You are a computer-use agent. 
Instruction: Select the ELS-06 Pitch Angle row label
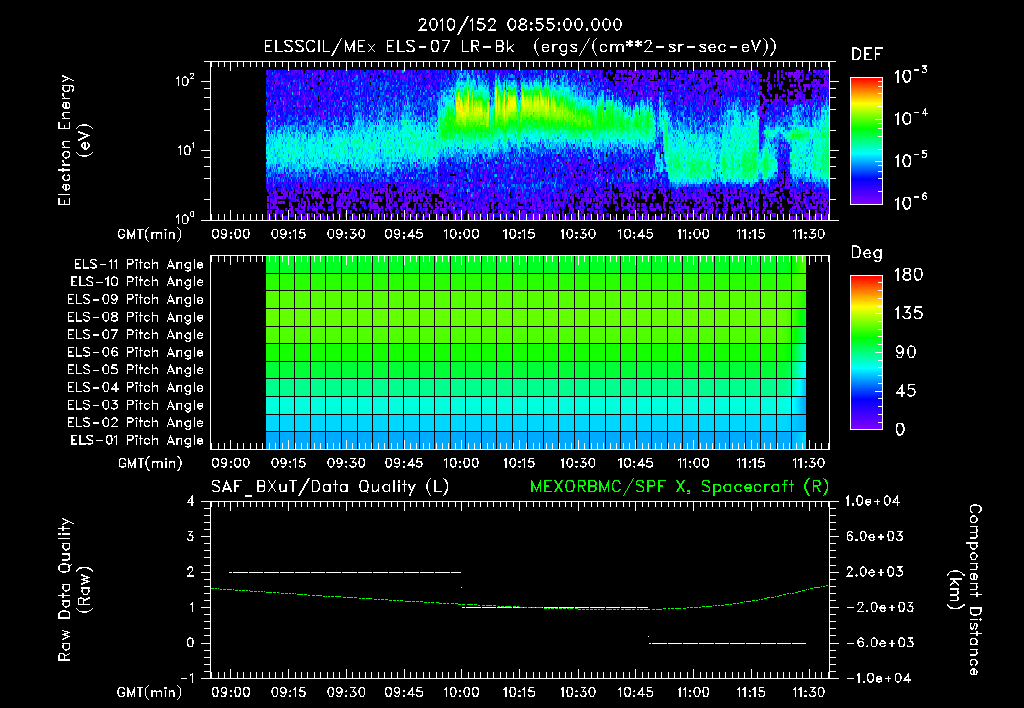(x=136, y=353)
